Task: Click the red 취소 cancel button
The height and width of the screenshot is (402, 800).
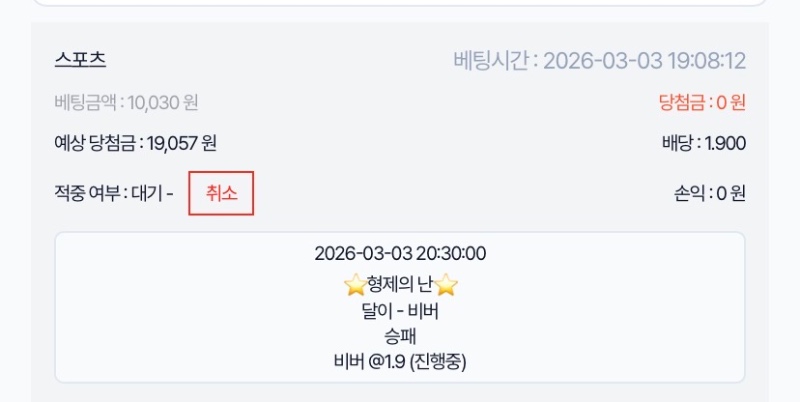Action: (221, 193)
